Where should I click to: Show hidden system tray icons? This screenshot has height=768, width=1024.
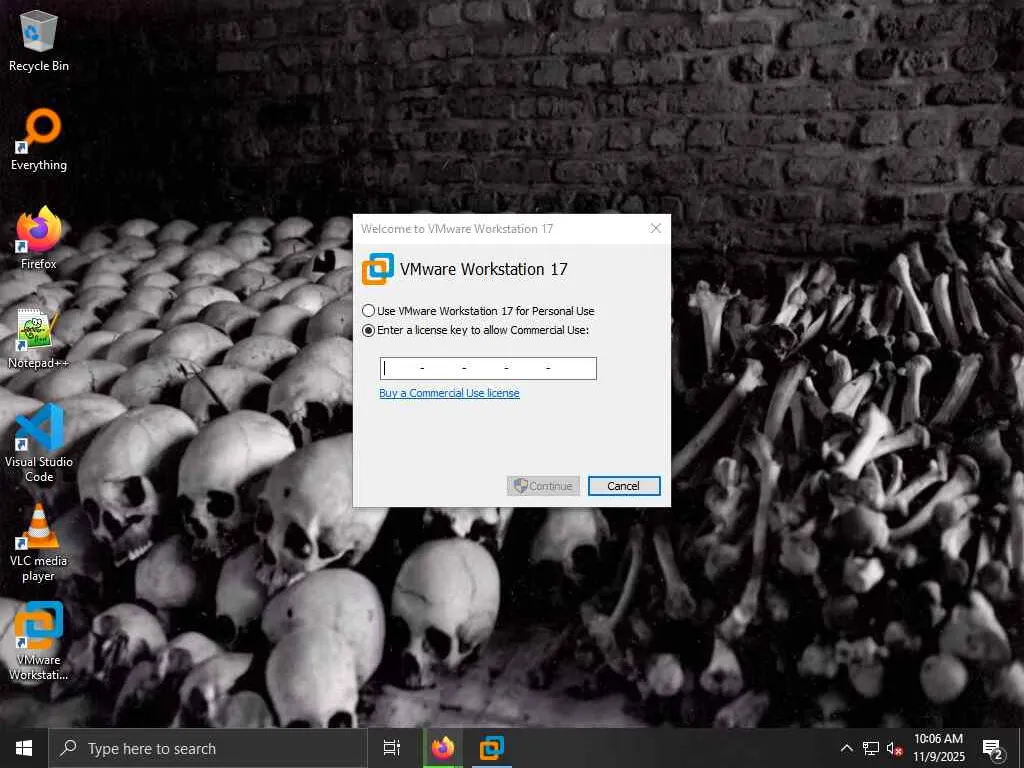(846, 748)
